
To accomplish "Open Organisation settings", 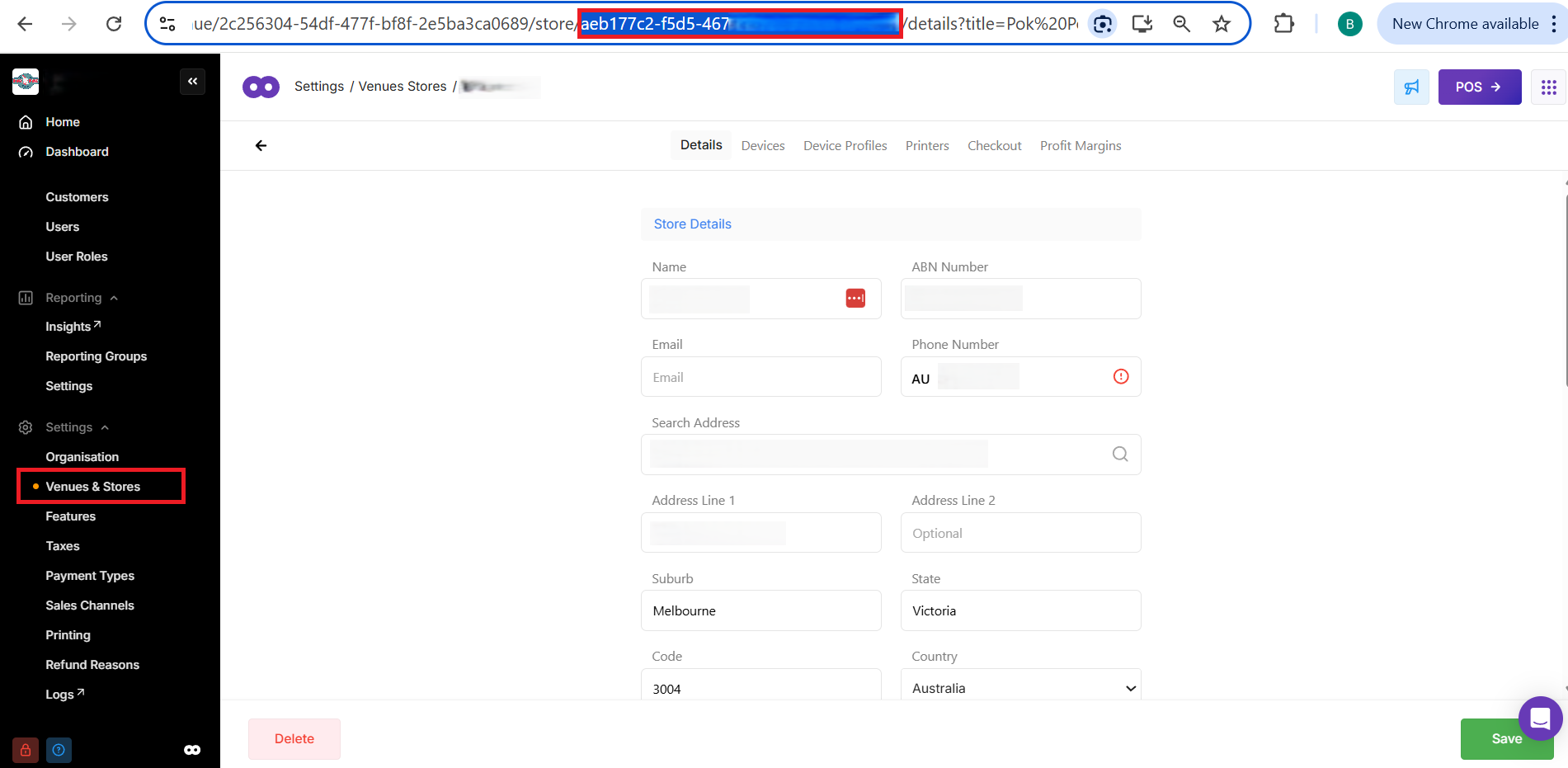I will point(82,457).
